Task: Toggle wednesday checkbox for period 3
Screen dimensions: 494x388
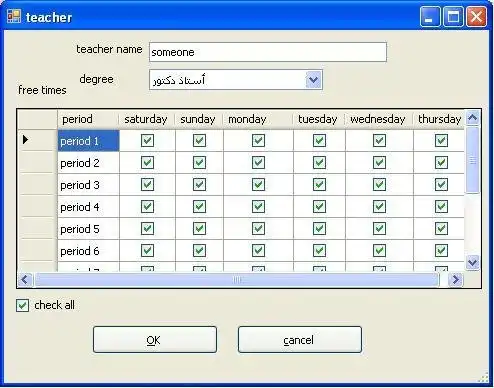Action: (379, 184)
